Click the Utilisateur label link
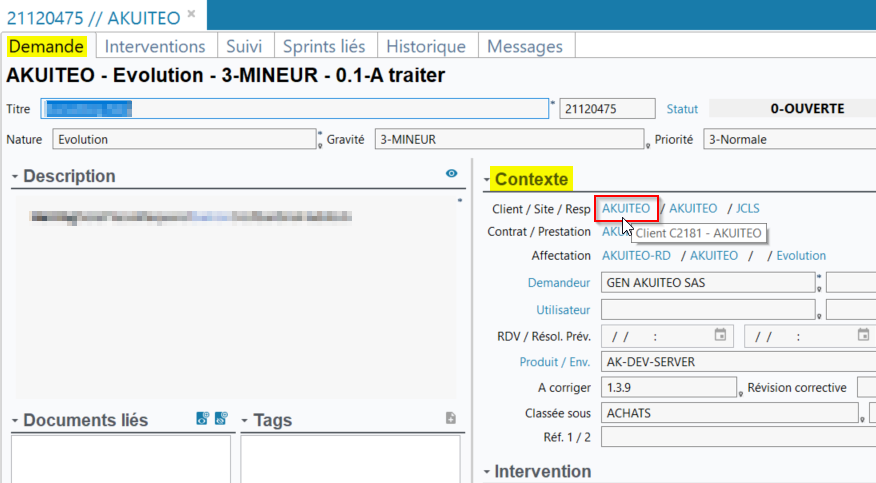This screenshot has width=876, height=483. 563,310
